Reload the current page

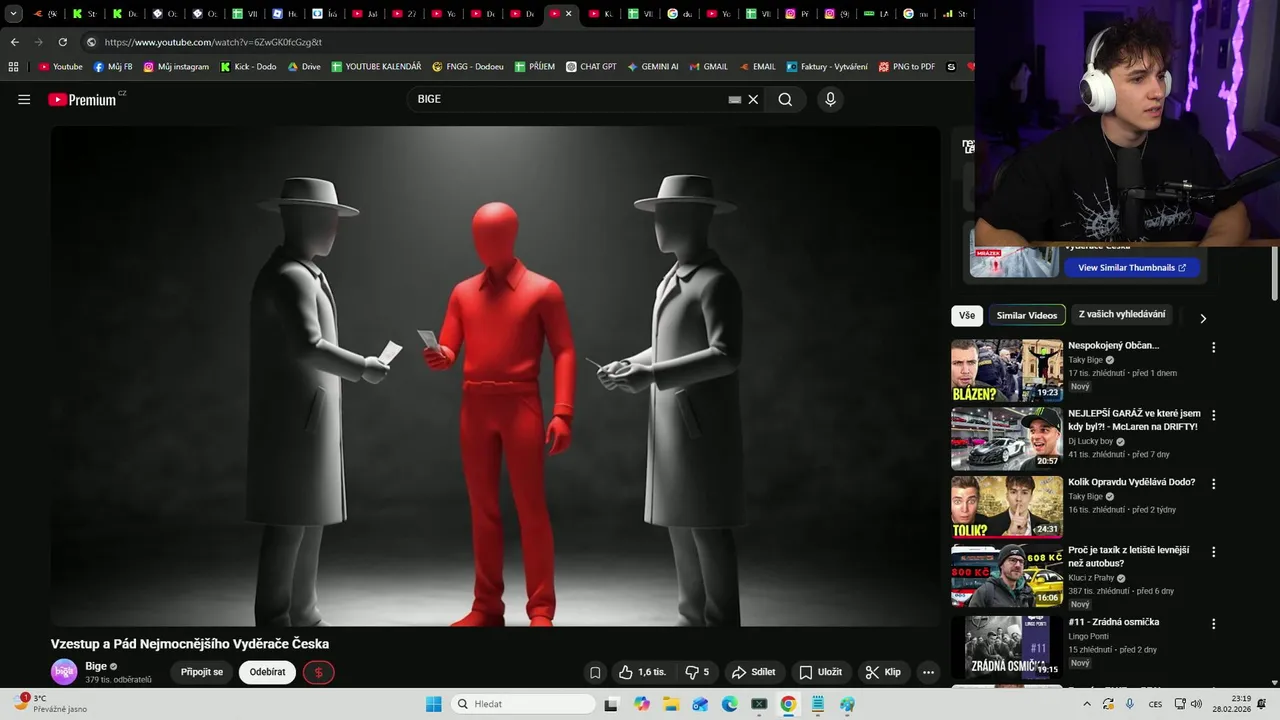pos(62,42)
